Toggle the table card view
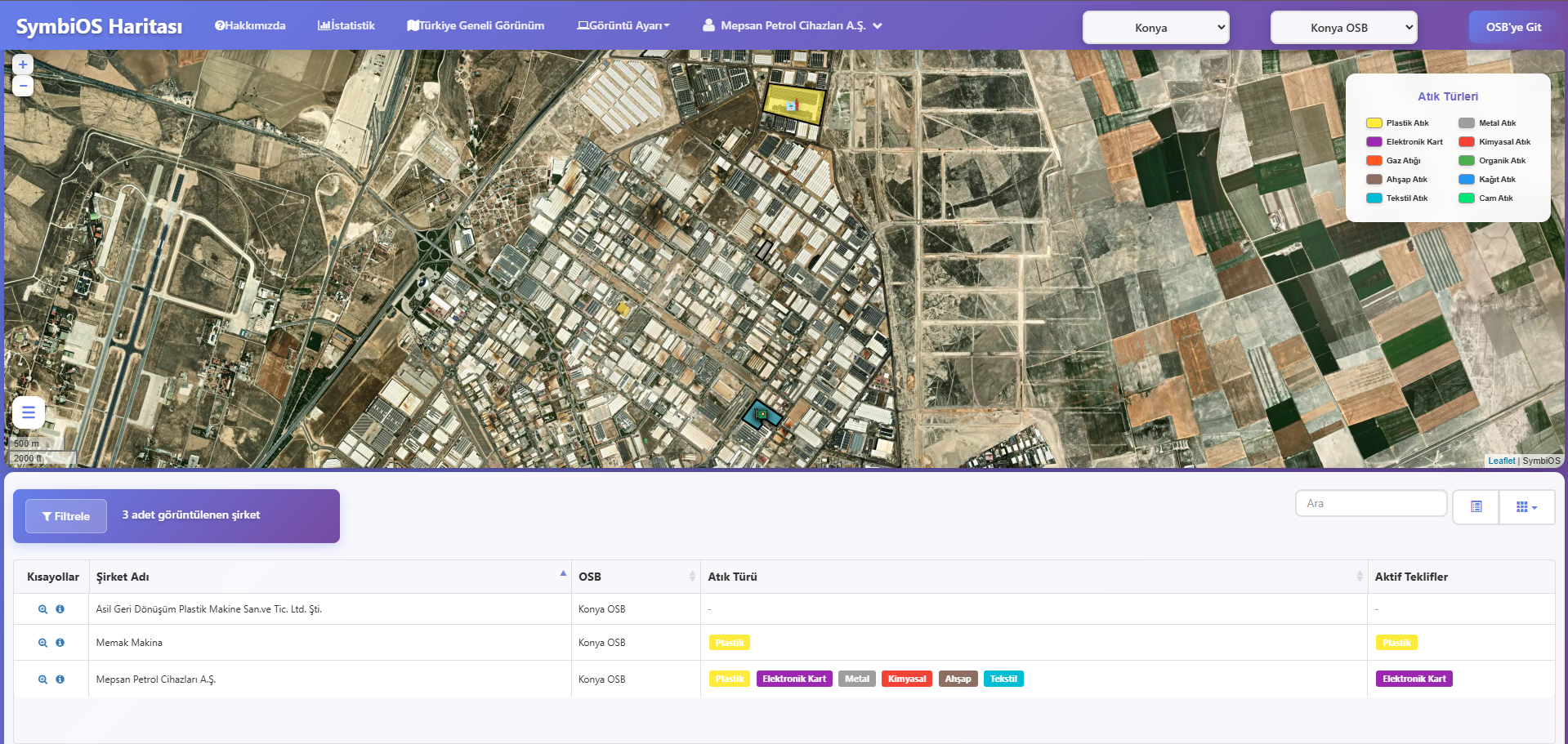The height and width of the screenshot is (744, 1568). (1476, 507)
